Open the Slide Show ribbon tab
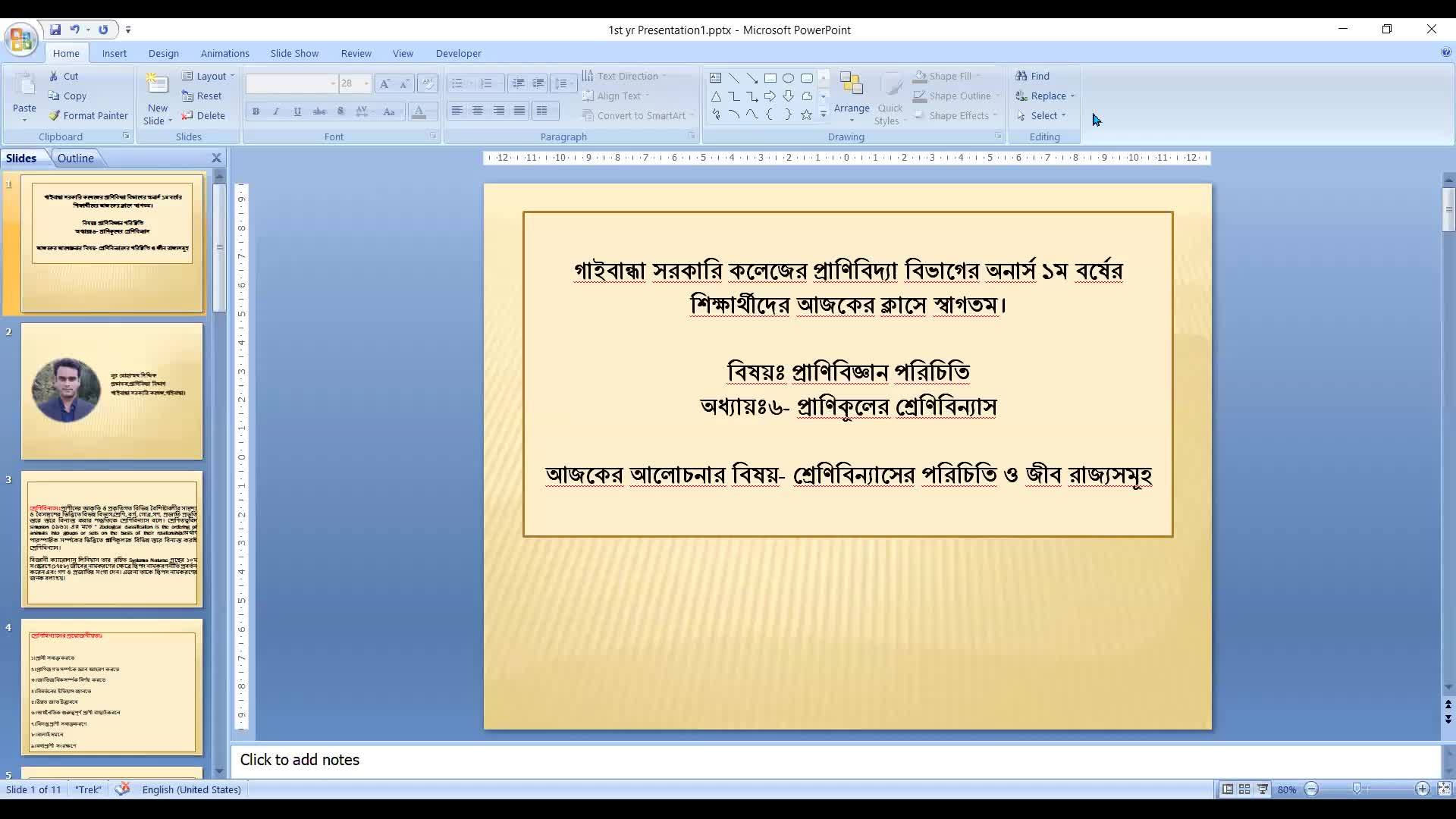This screenshot has height=819, width=1456. (294, 53)
